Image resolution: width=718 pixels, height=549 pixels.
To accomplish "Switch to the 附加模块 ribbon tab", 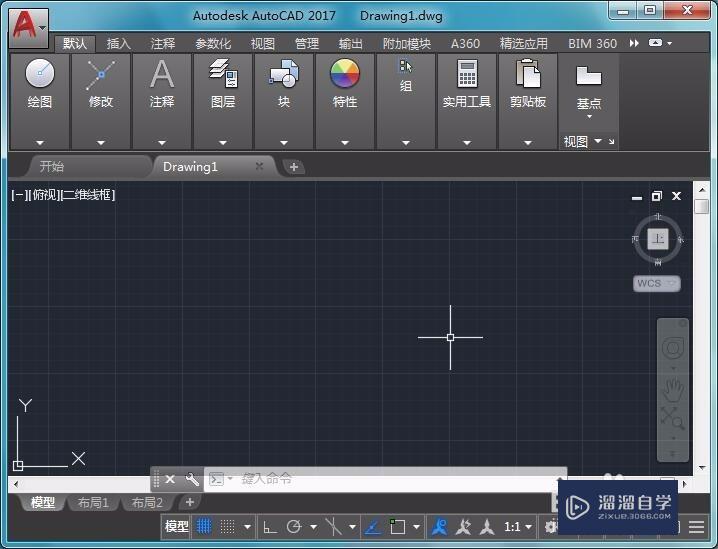I will 407,43.
